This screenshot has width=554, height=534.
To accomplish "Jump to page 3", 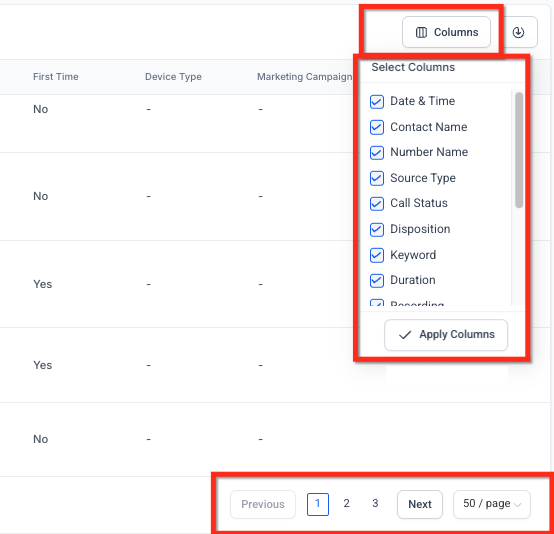I will pos(375,503).
